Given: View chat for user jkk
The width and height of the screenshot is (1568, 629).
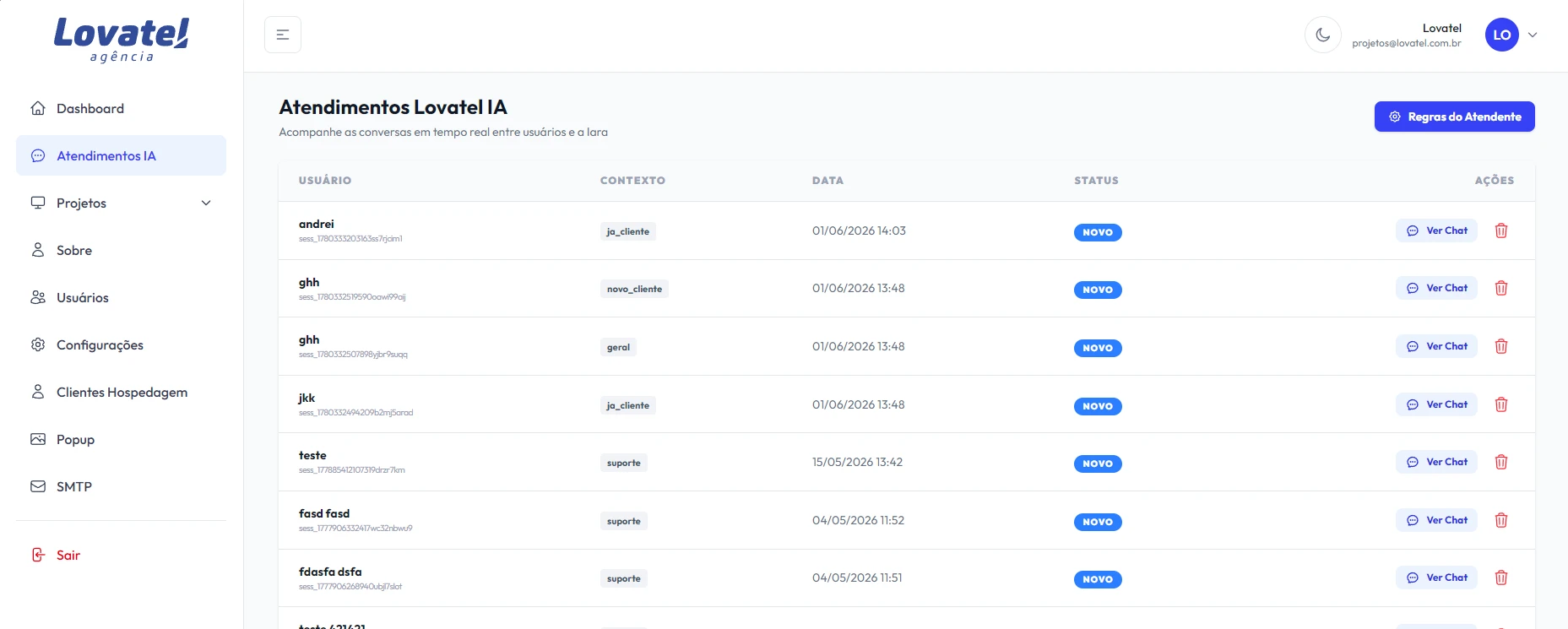Looking at the screenshot, I should click(1436, 404).
